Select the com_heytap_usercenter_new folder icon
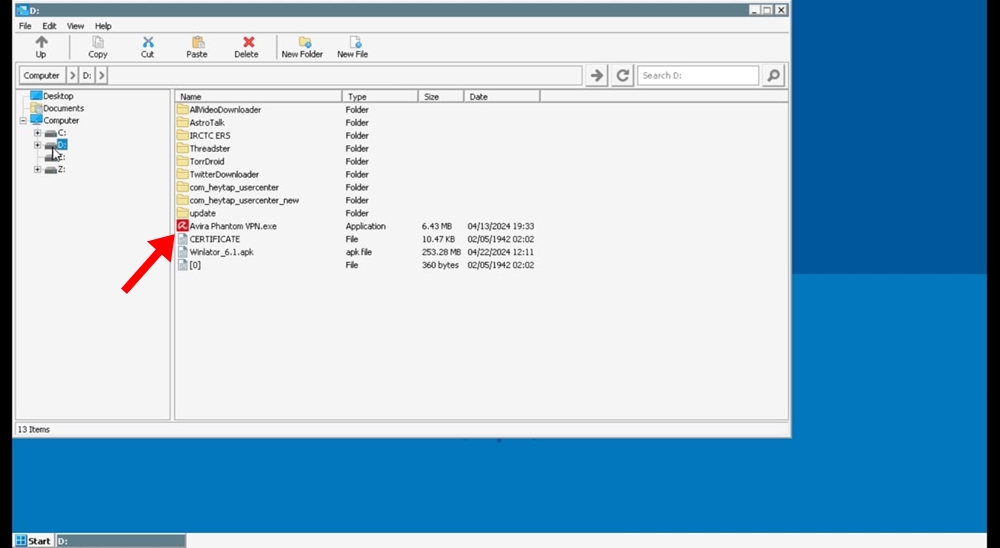Screen dimensions: 1000x548 tap(182, 200)
